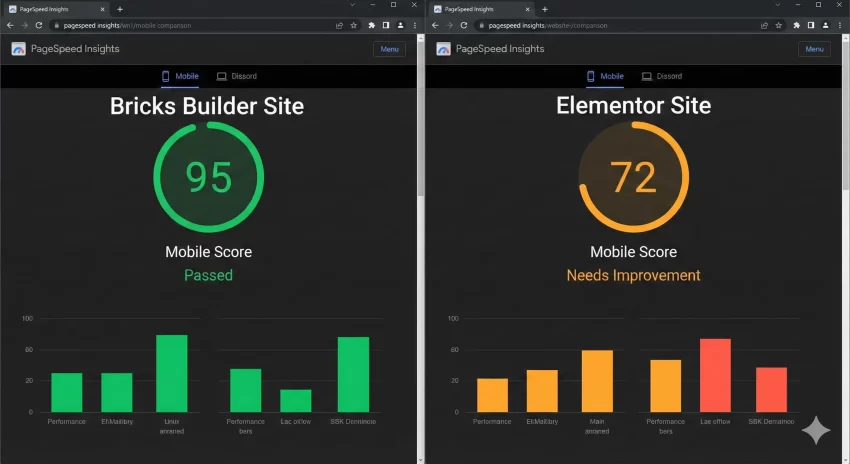The height and width of the screenshot is (464, 850).
Task: Open extensions puzzle icon in left window
Action: [x=371, y=25]
